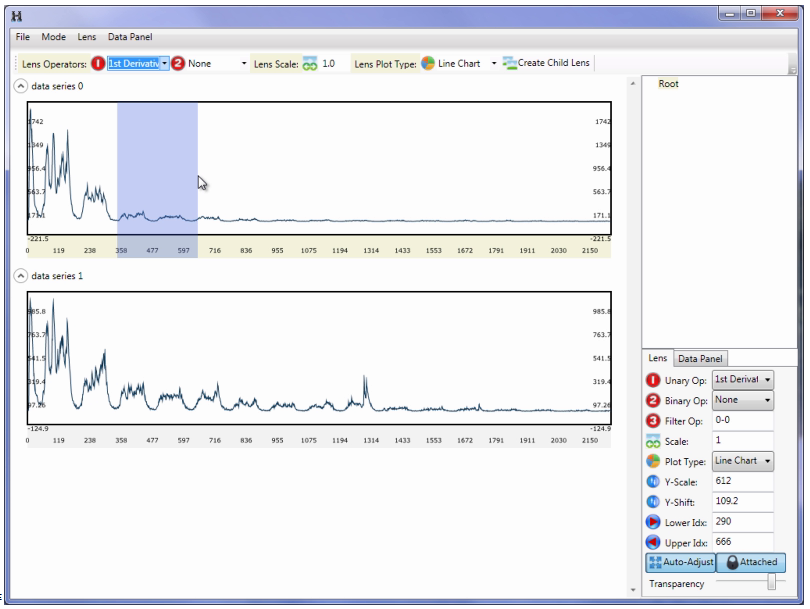Collapse the data series 0 chart
Viewport: 810px width, 609px height.
click(20, 86)
